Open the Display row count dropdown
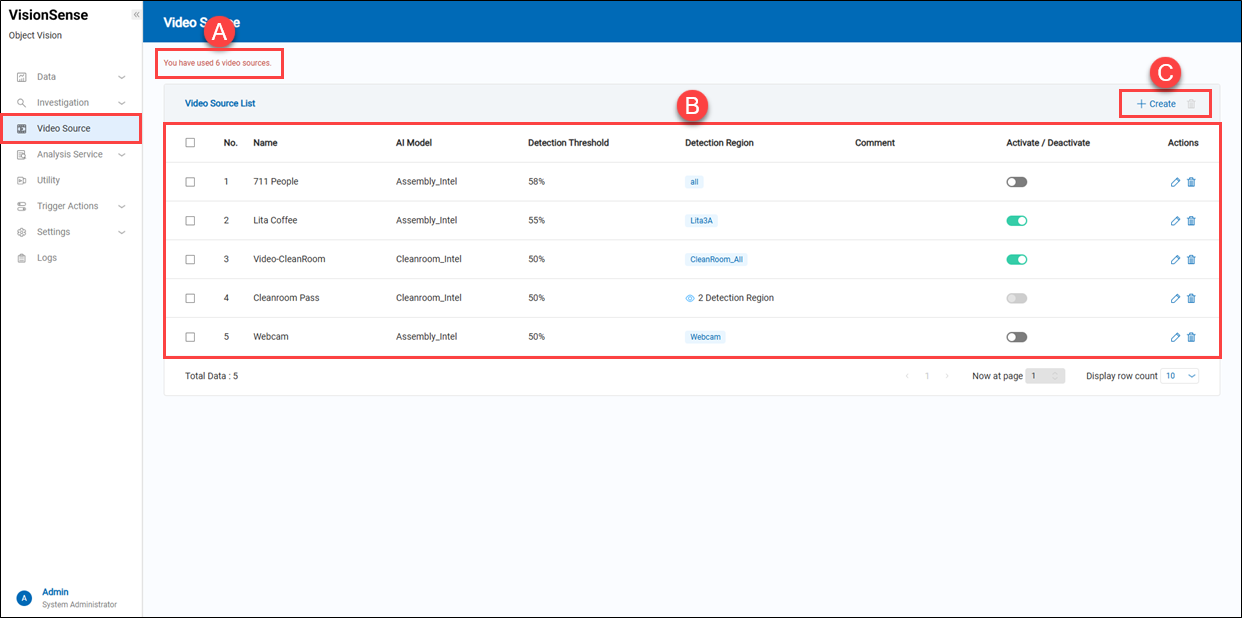1242x618 pixels. pos(1178,376)
